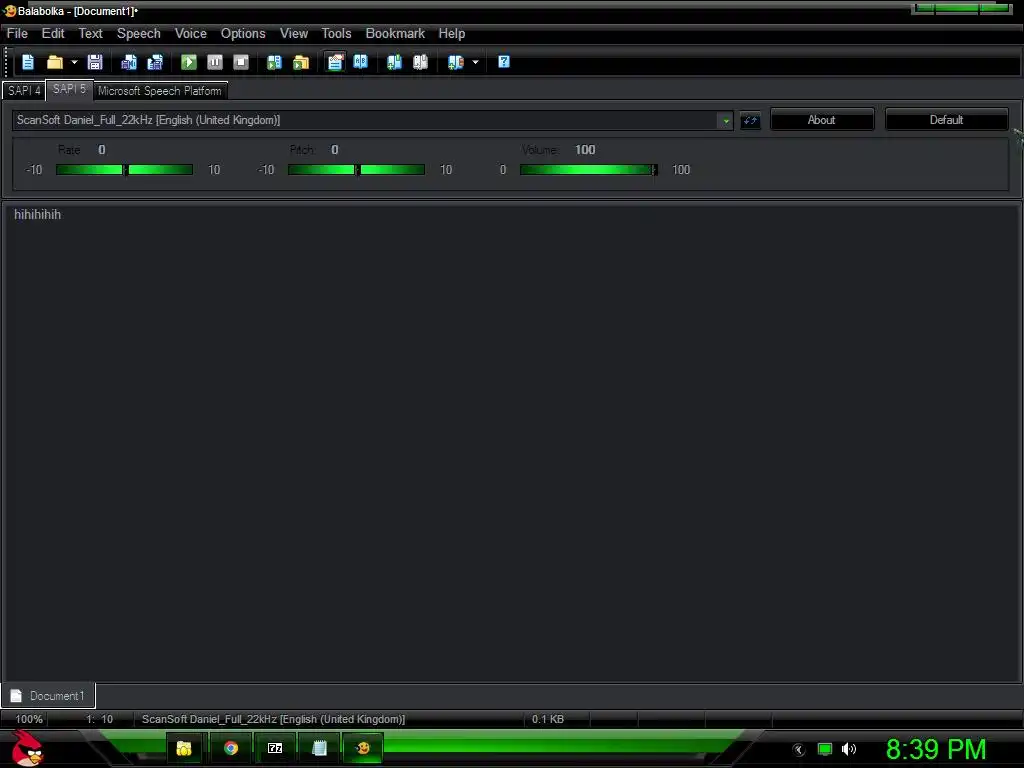The width and height of the screenshot is (1024, 768).
Task: Click the speaker volume tray icon
Action: 849,750
